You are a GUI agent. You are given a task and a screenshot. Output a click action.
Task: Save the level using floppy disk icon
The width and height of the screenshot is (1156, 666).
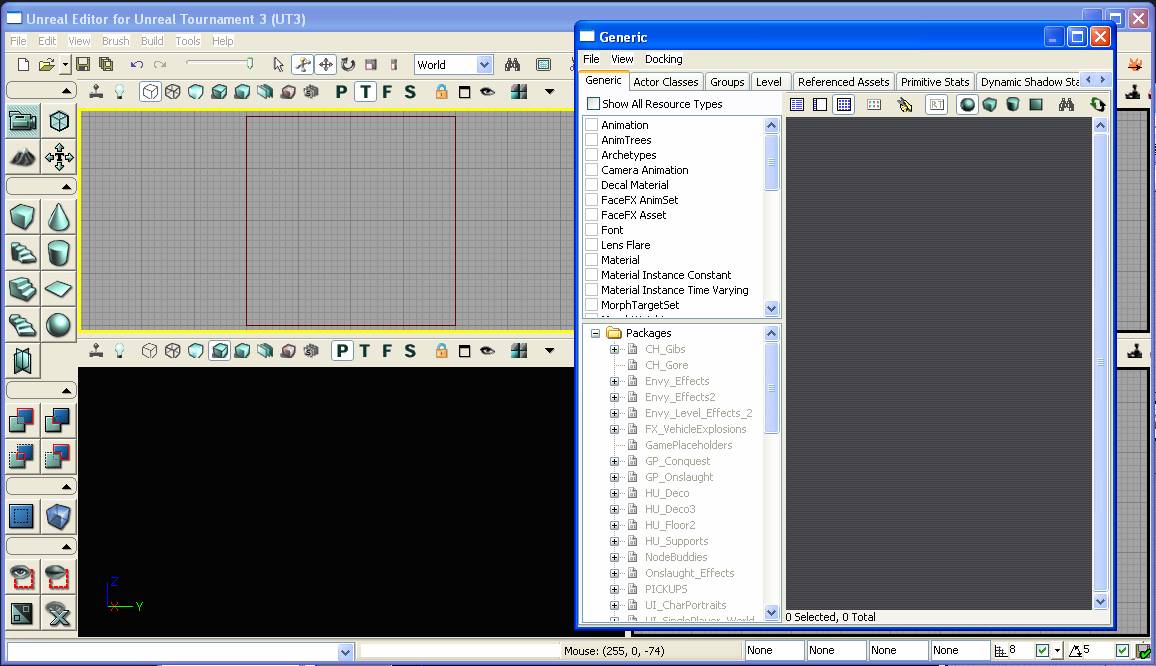83,64
